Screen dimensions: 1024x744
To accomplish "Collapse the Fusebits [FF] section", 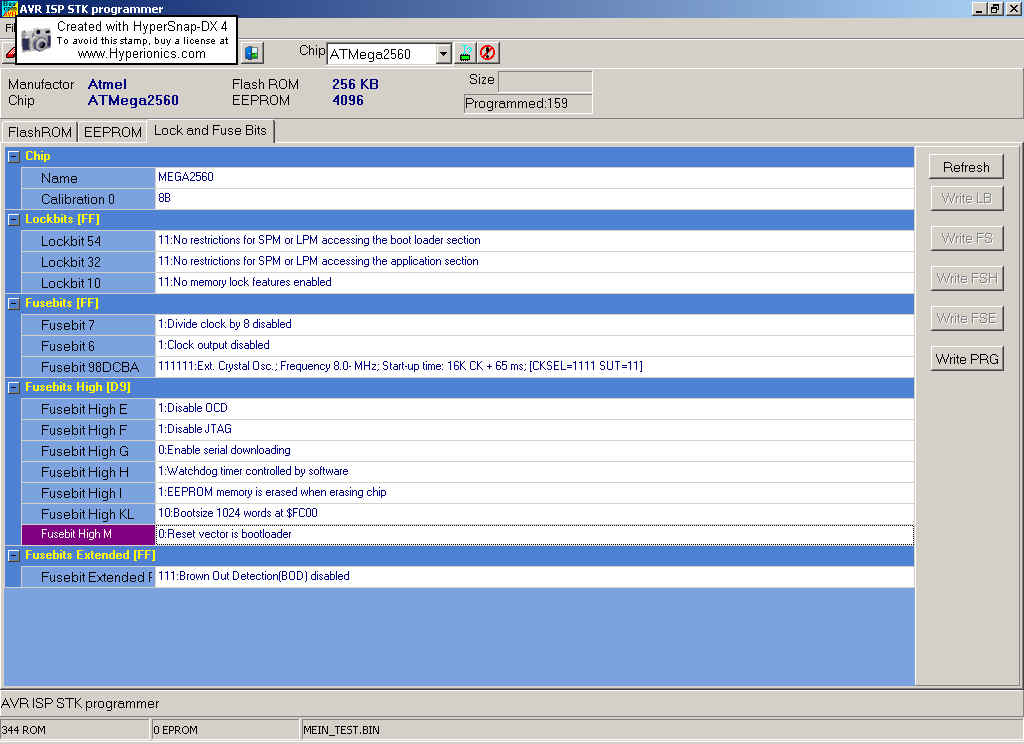I will pyautogui.click(x=13, y=304).
